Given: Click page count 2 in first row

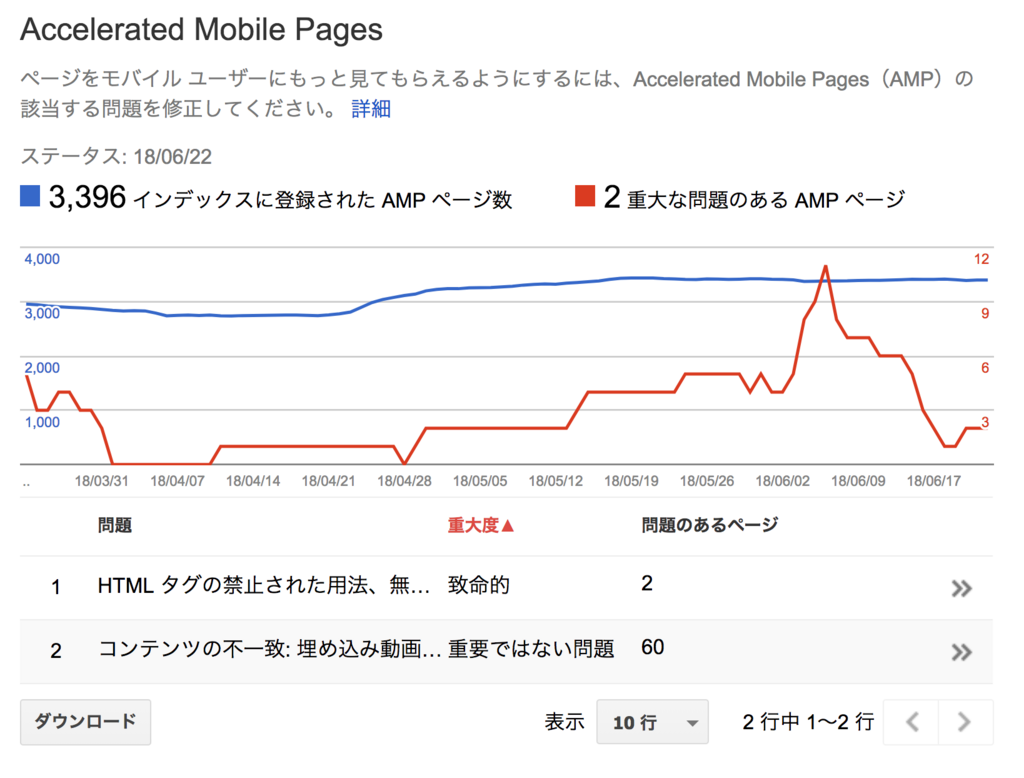Looking at the screenshot, I should click(647, 583).
